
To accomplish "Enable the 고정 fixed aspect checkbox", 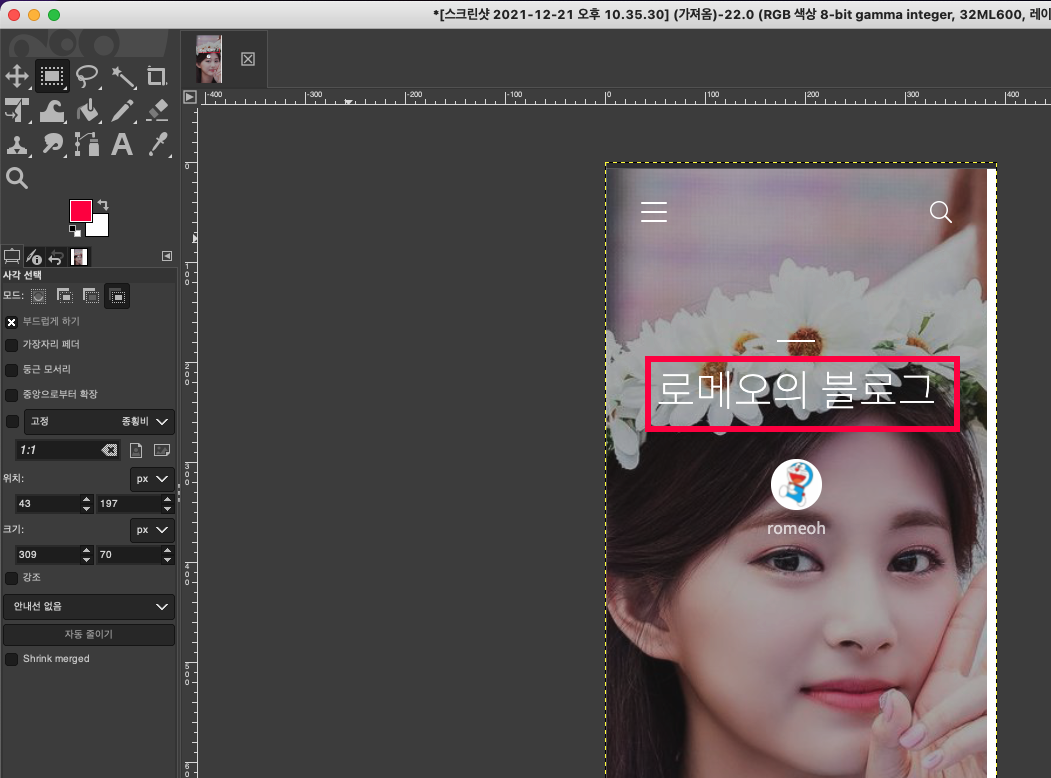I will point(11,422).
